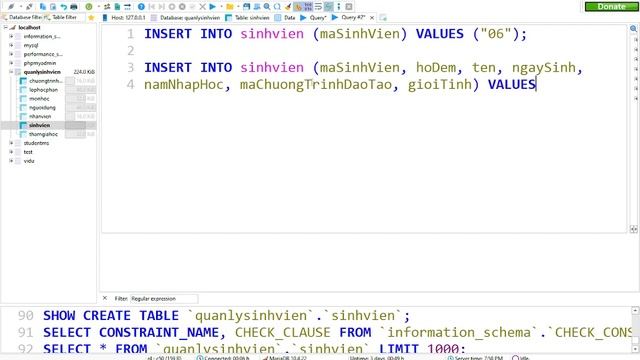Viewport: 640px width, 360px height.
Task: Expand the mysql database node
Action: click(11, 45)
